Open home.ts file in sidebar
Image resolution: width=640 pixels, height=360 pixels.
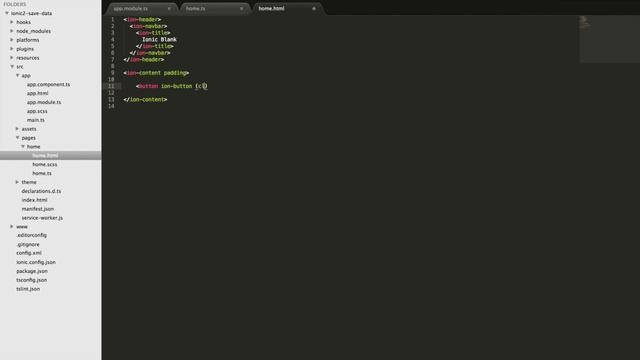(42, 173)
